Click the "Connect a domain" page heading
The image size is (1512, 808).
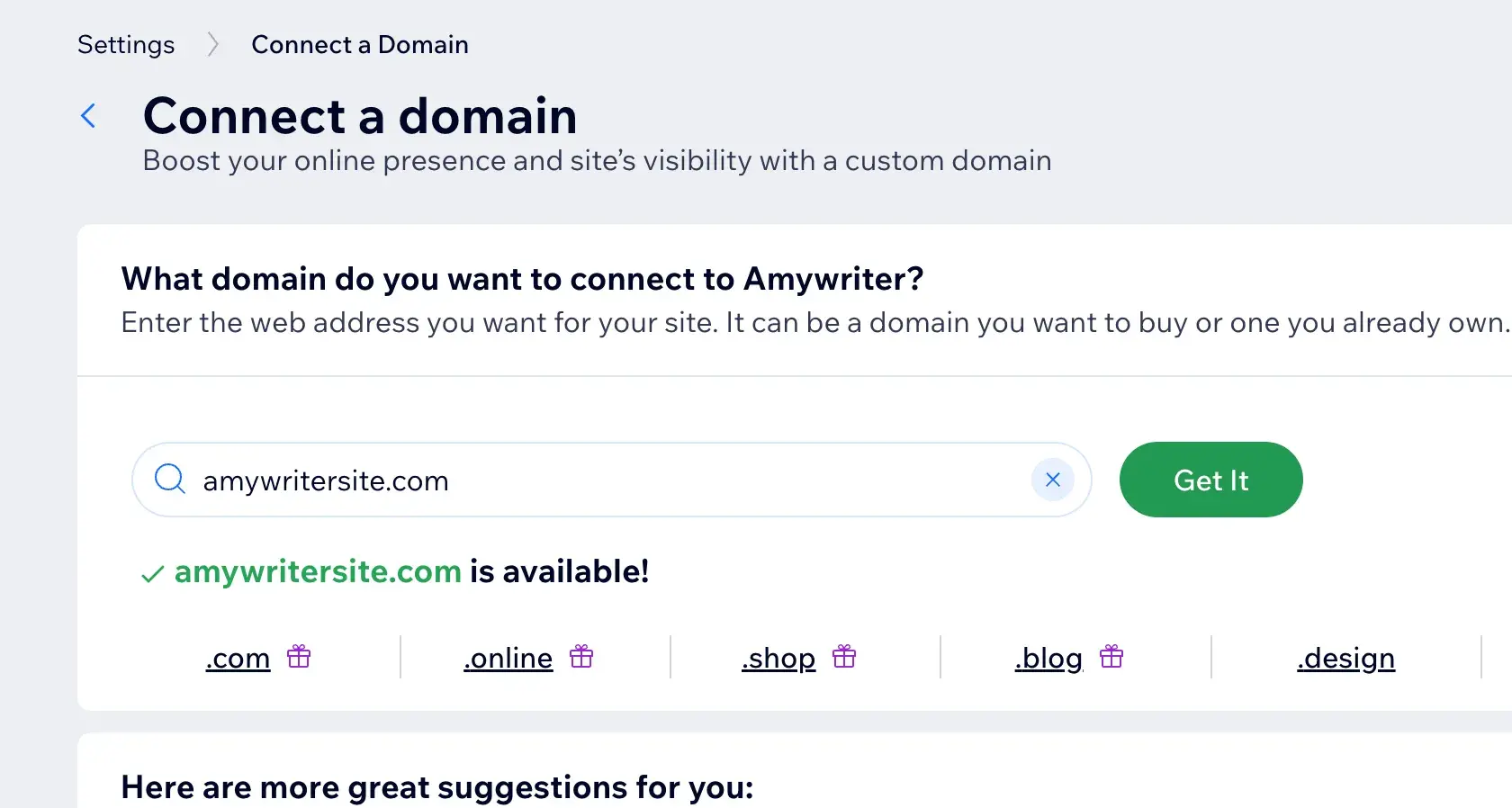[x=360, y=116]
